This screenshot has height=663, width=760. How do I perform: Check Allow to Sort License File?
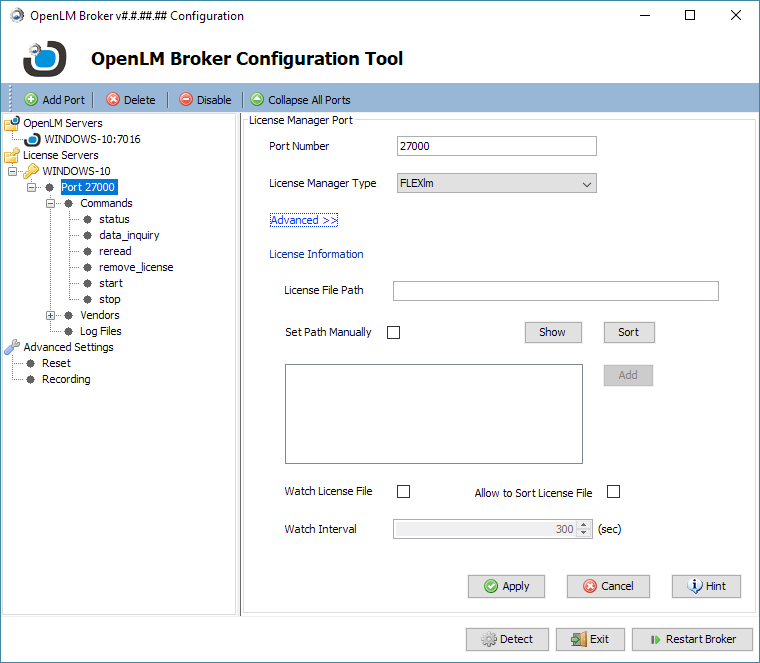pos(614,491)
